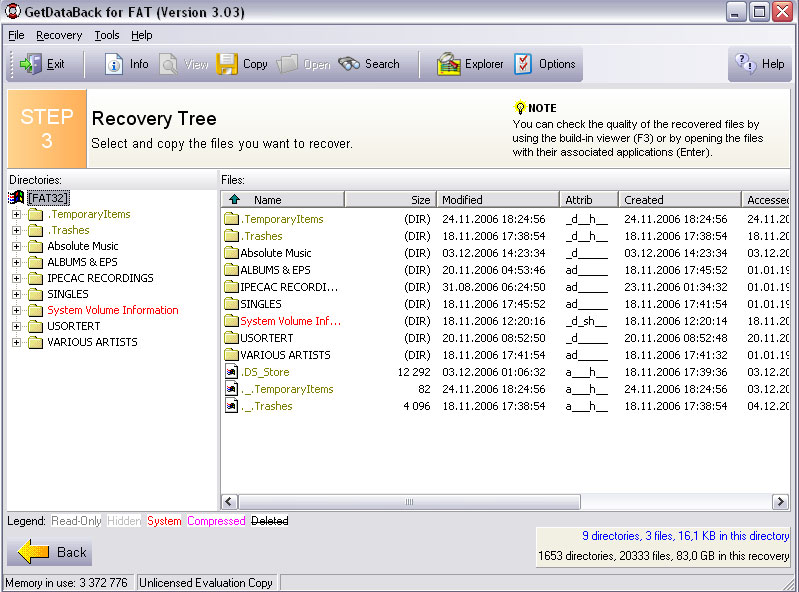The height and width of the screenshot is (592, 799).
Task: Click the View magnifier icon
Action: 169,64
